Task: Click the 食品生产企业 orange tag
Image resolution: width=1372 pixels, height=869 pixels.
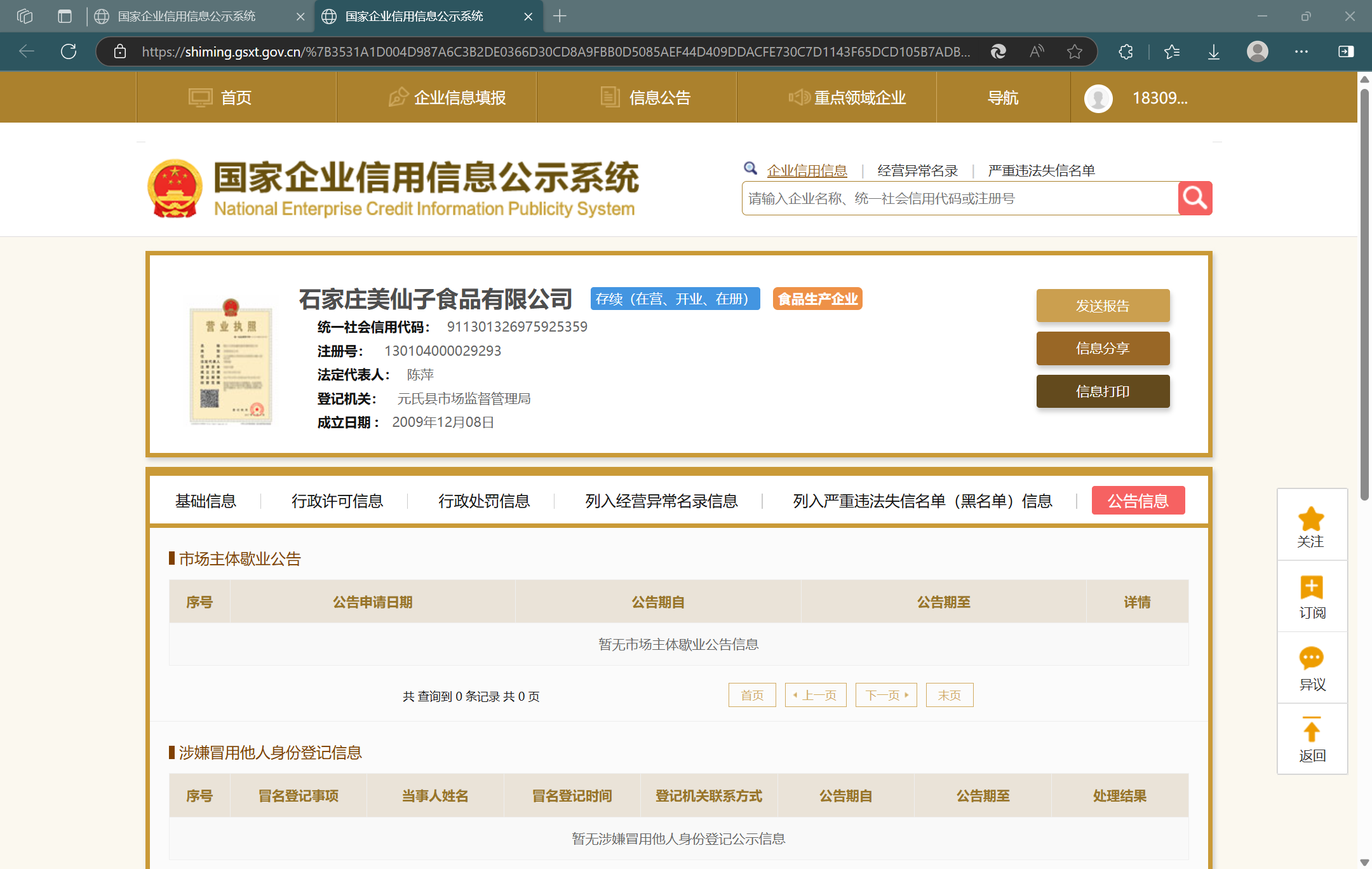Action: click(817, 299)
